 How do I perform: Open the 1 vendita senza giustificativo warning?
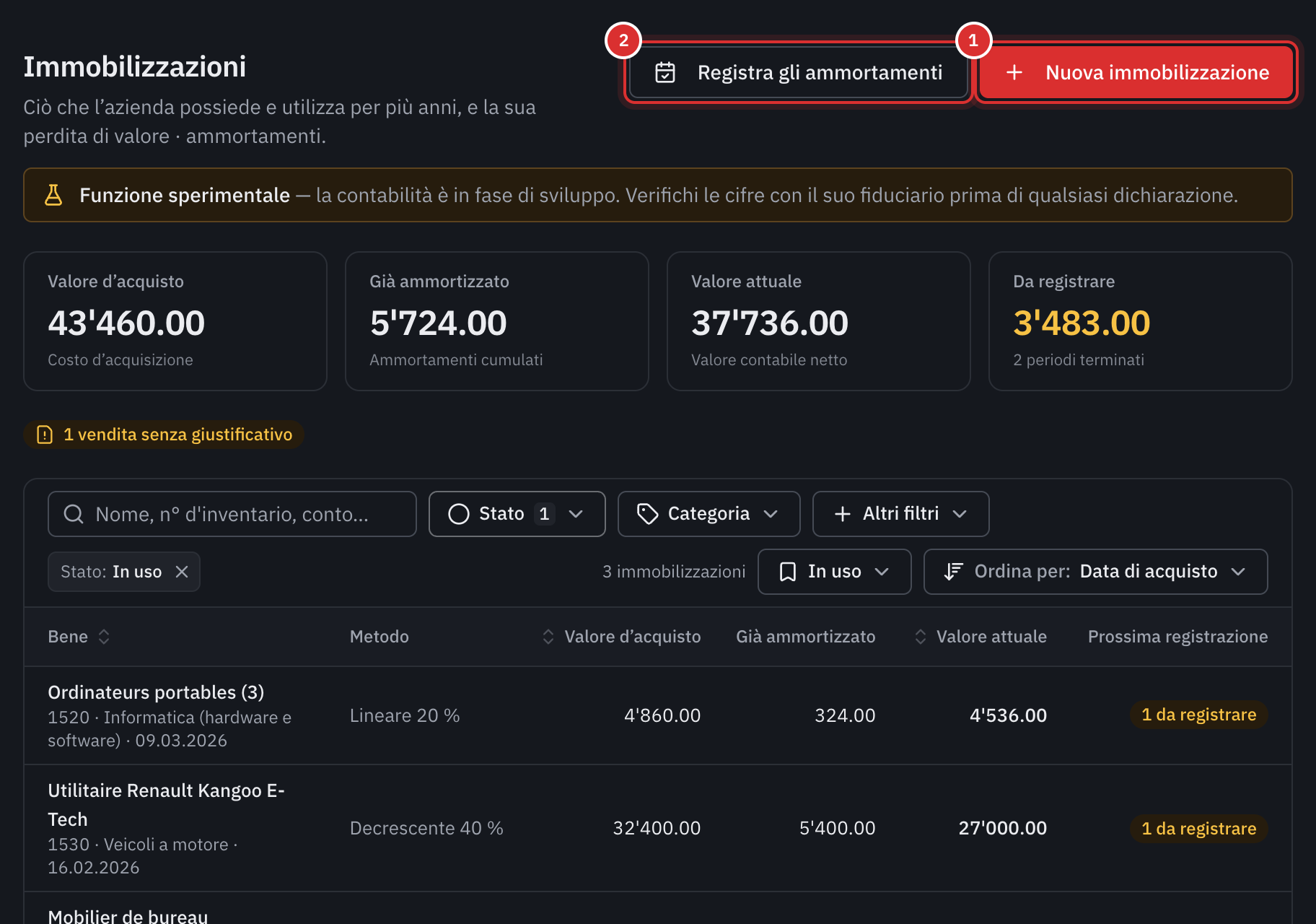(x=164, y=435)
